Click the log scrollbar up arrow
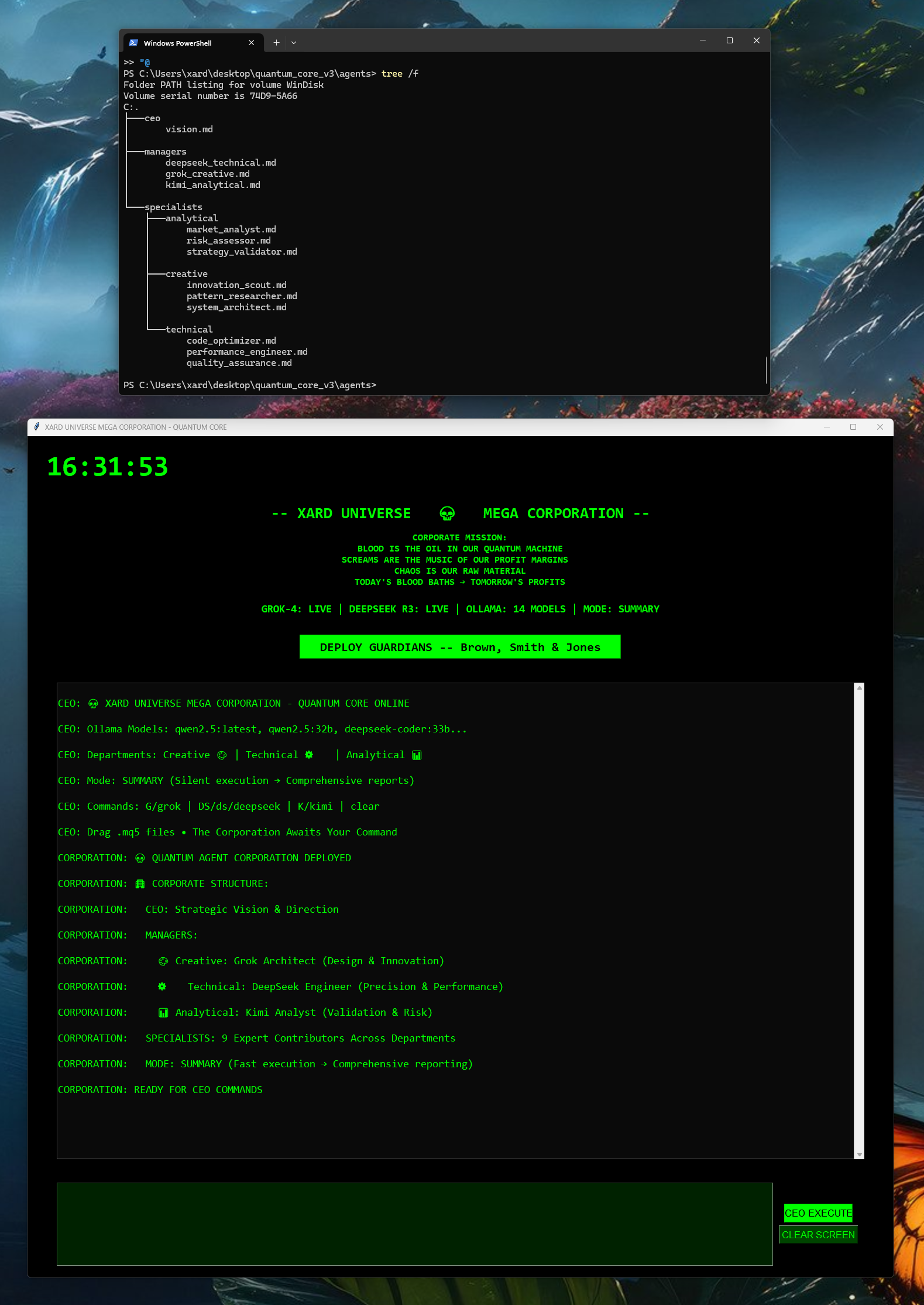 coord(860,688)
